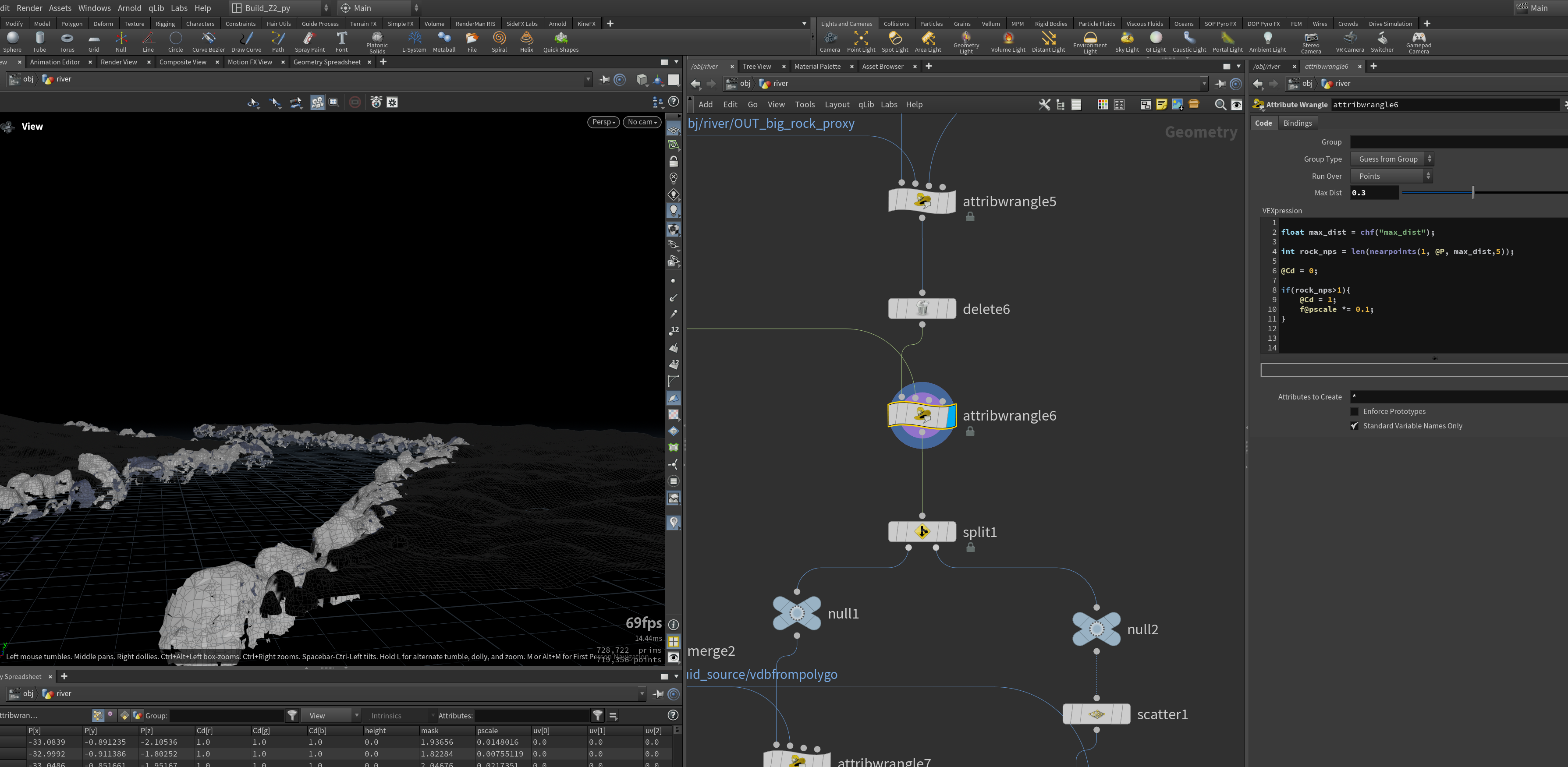Switch to the Bindings tab
Viewport: 1568px width, 767px height.
pos(1297,123)
